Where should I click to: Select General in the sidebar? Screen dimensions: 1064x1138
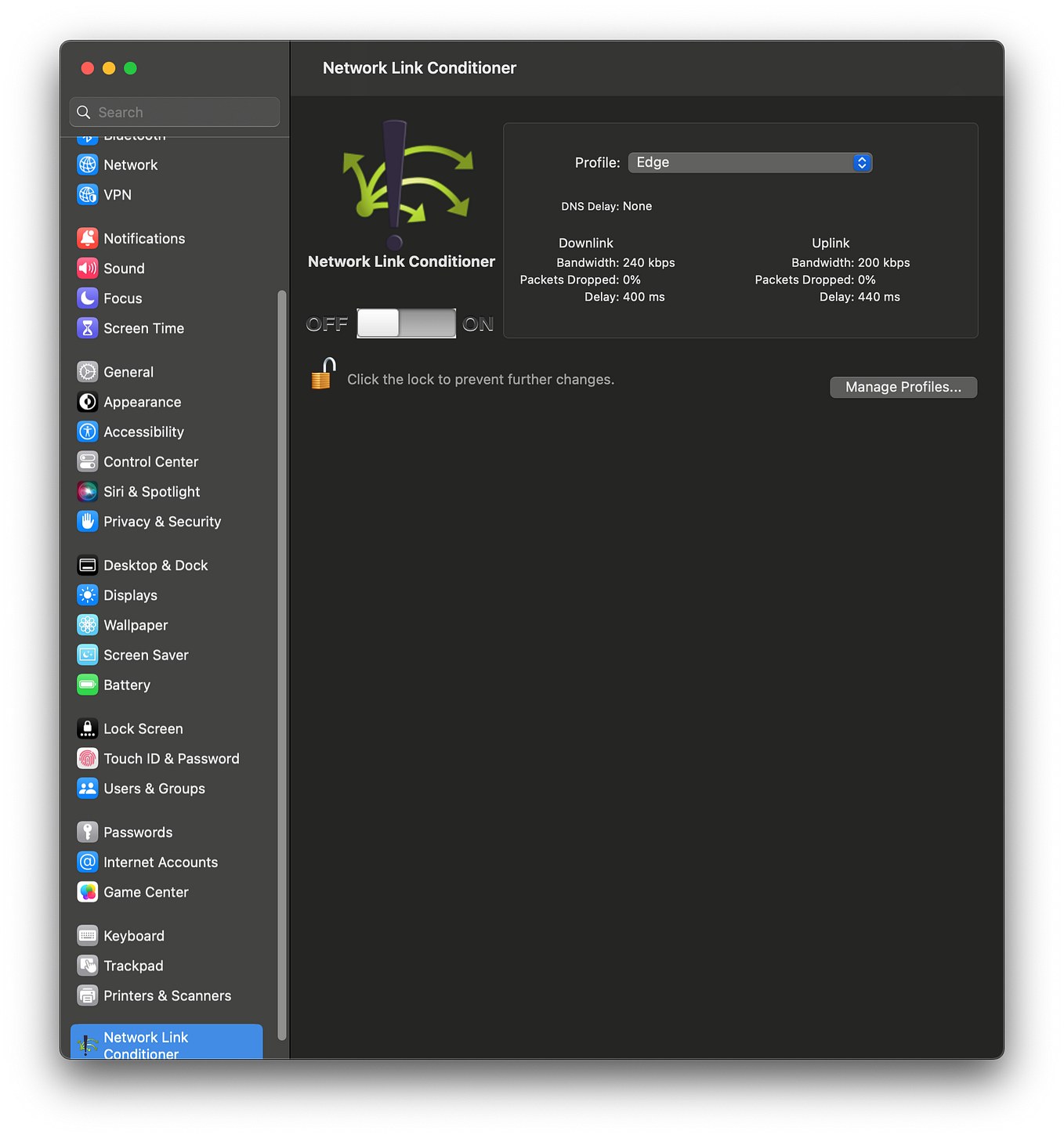pos(128,371)
